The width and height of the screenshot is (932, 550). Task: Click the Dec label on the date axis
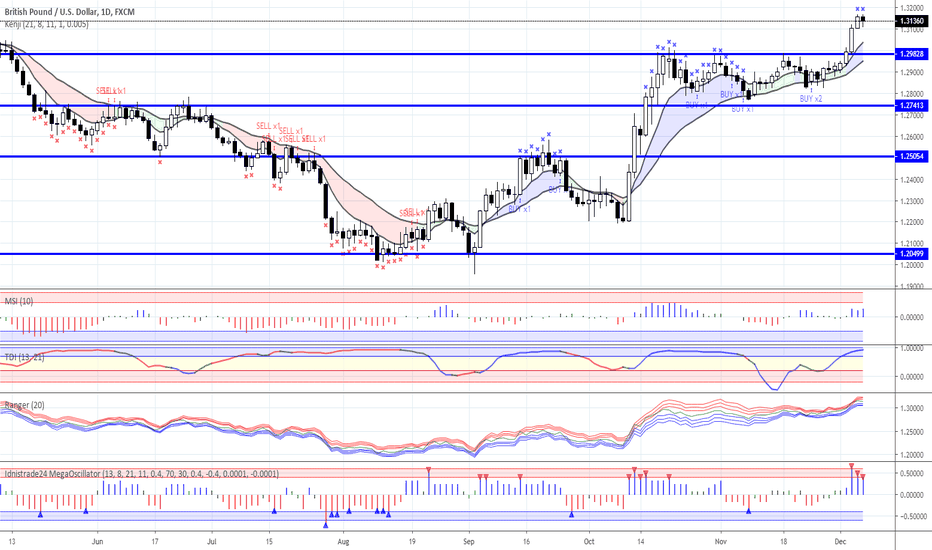840,540
